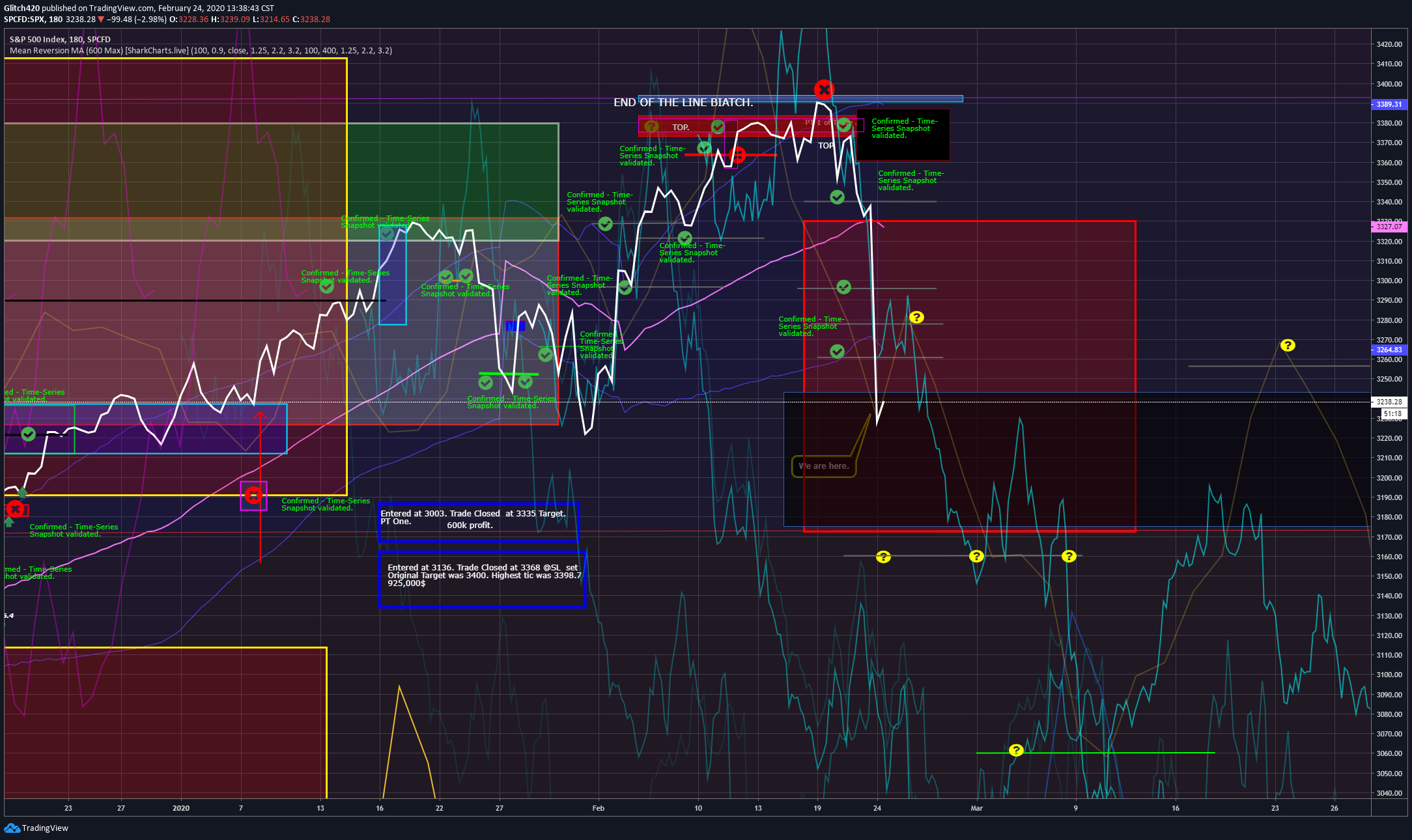Click the red X marker above the price peak

click(x=824, y=89)
